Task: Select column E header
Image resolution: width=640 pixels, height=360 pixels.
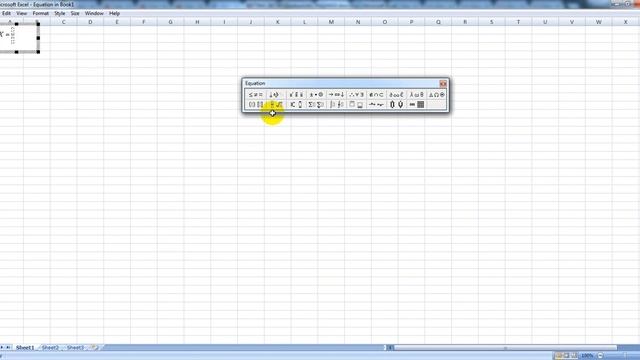Action: coord(117,22)
